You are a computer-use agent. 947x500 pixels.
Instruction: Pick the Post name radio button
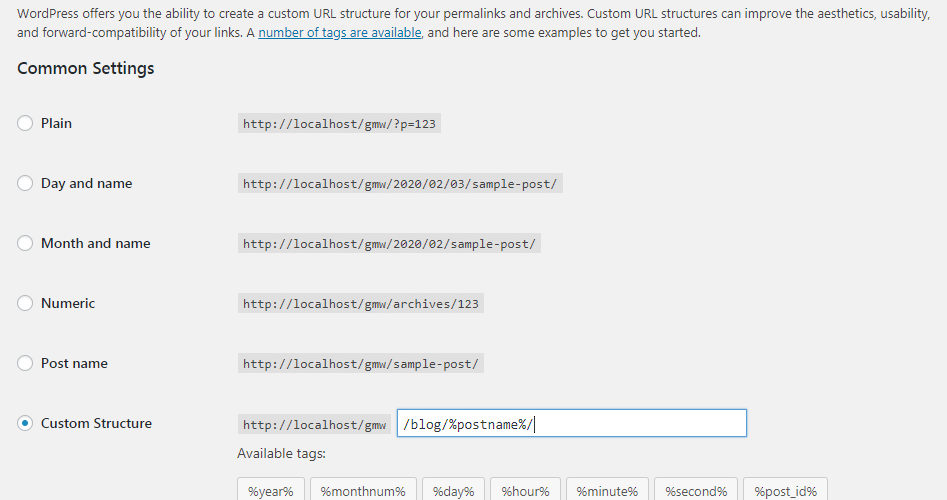pos(25,363)
